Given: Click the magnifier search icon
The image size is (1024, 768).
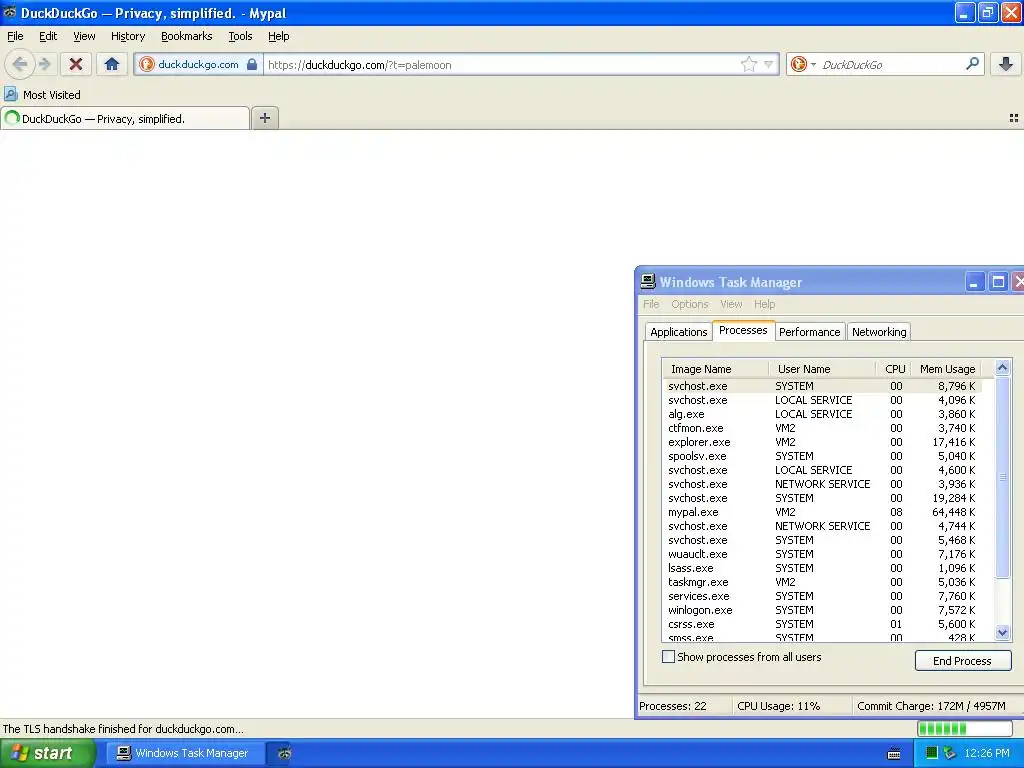Looking at the screenshot, I should [972, 64].
